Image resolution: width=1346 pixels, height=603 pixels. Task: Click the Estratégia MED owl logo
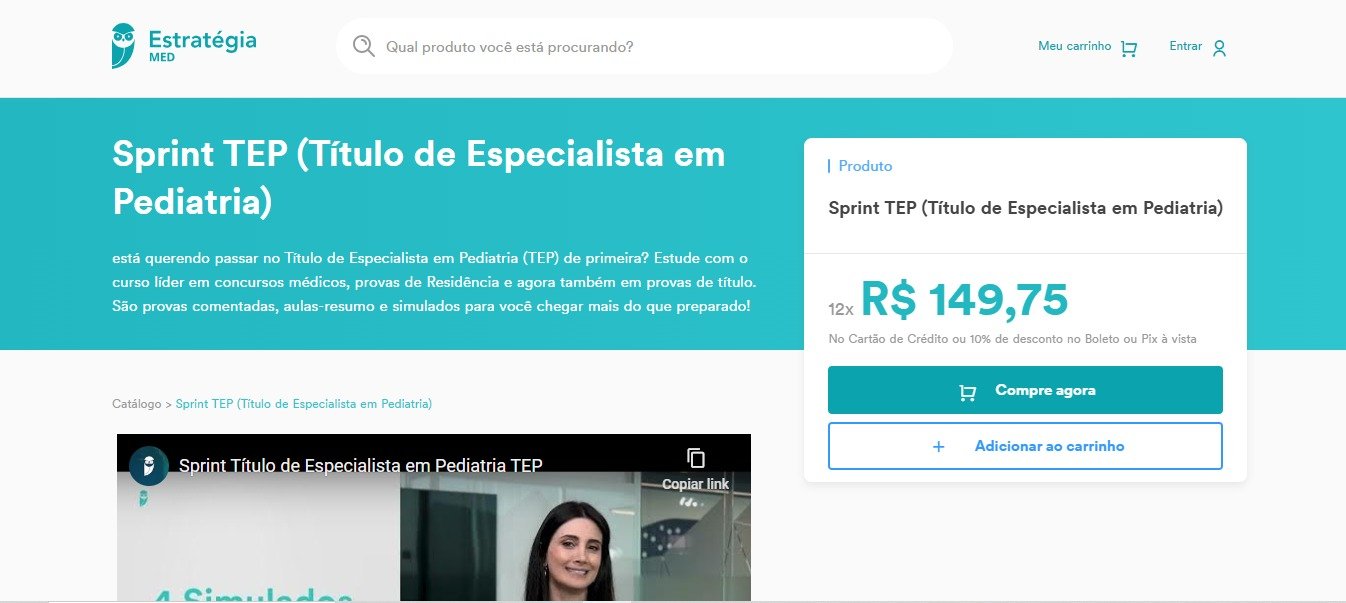click(x=124, y=45)
